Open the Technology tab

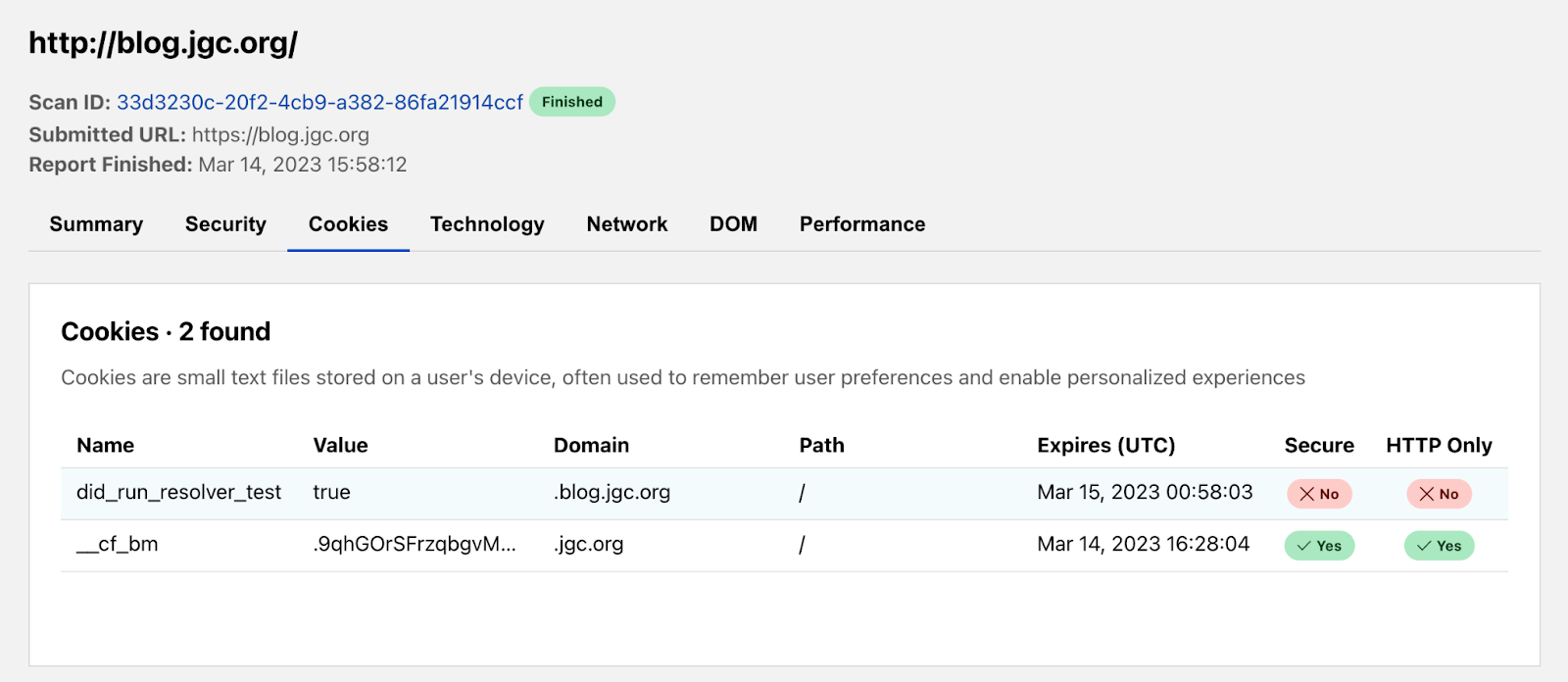487,224
